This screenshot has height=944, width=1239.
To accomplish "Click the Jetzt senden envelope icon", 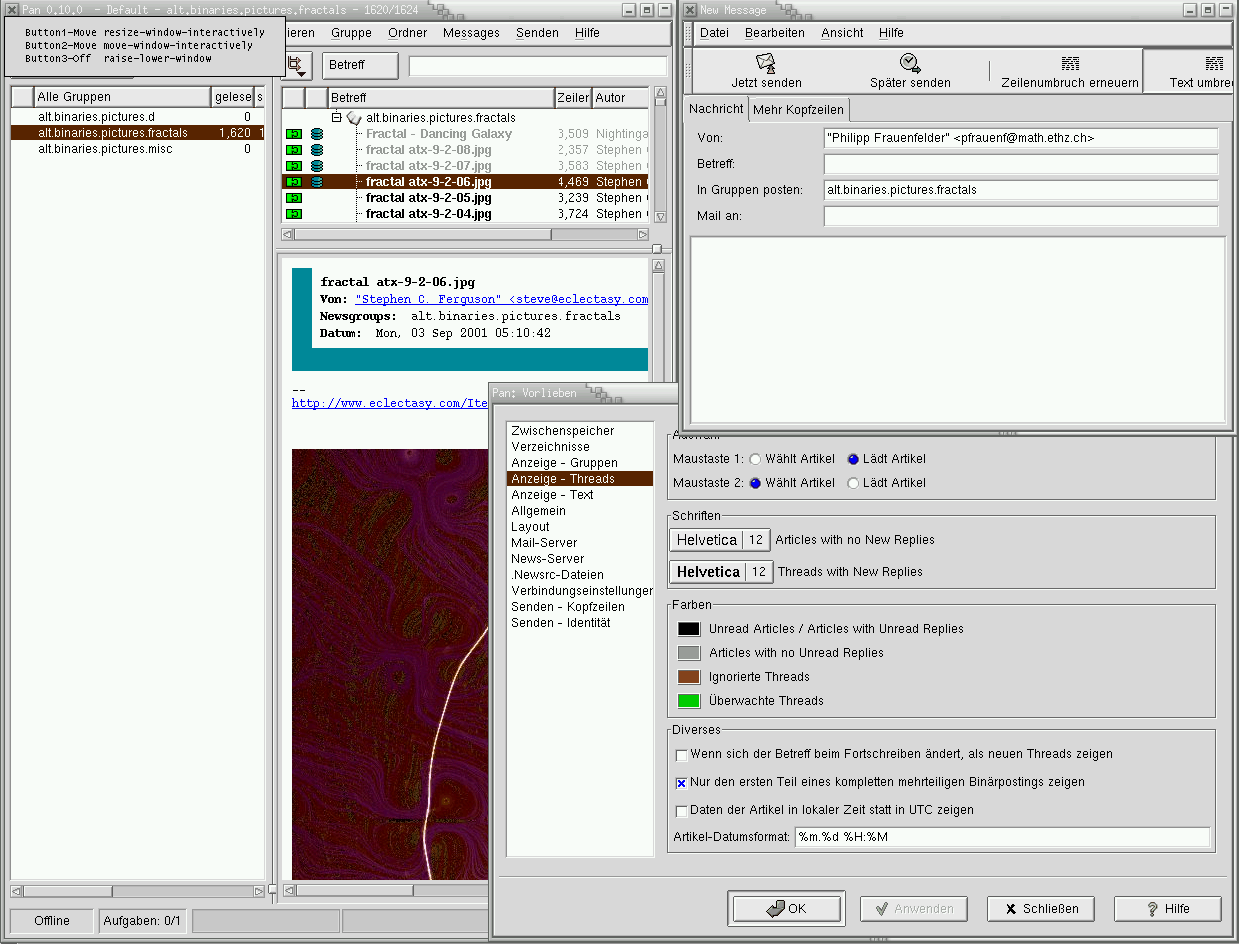I will (766, 64).
